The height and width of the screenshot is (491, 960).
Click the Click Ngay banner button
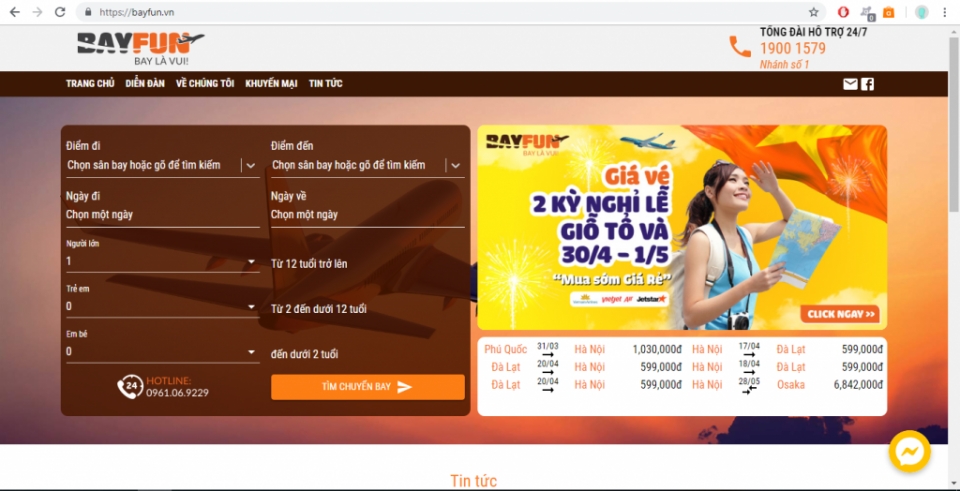point(840,314)
